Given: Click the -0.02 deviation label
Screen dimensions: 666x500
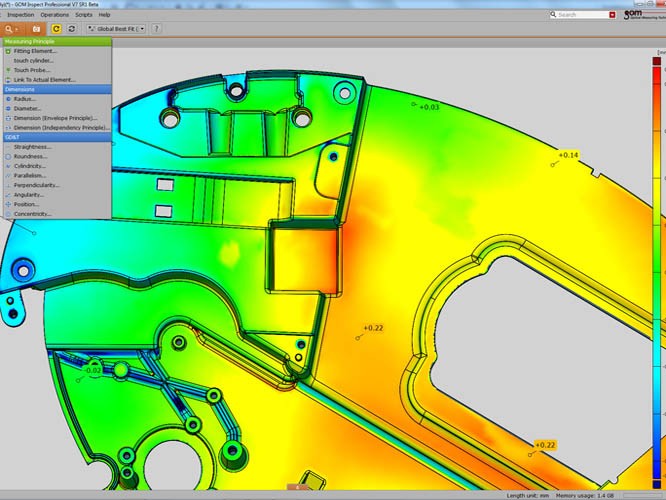Looking at the screenshot, I should click(93, 370).
